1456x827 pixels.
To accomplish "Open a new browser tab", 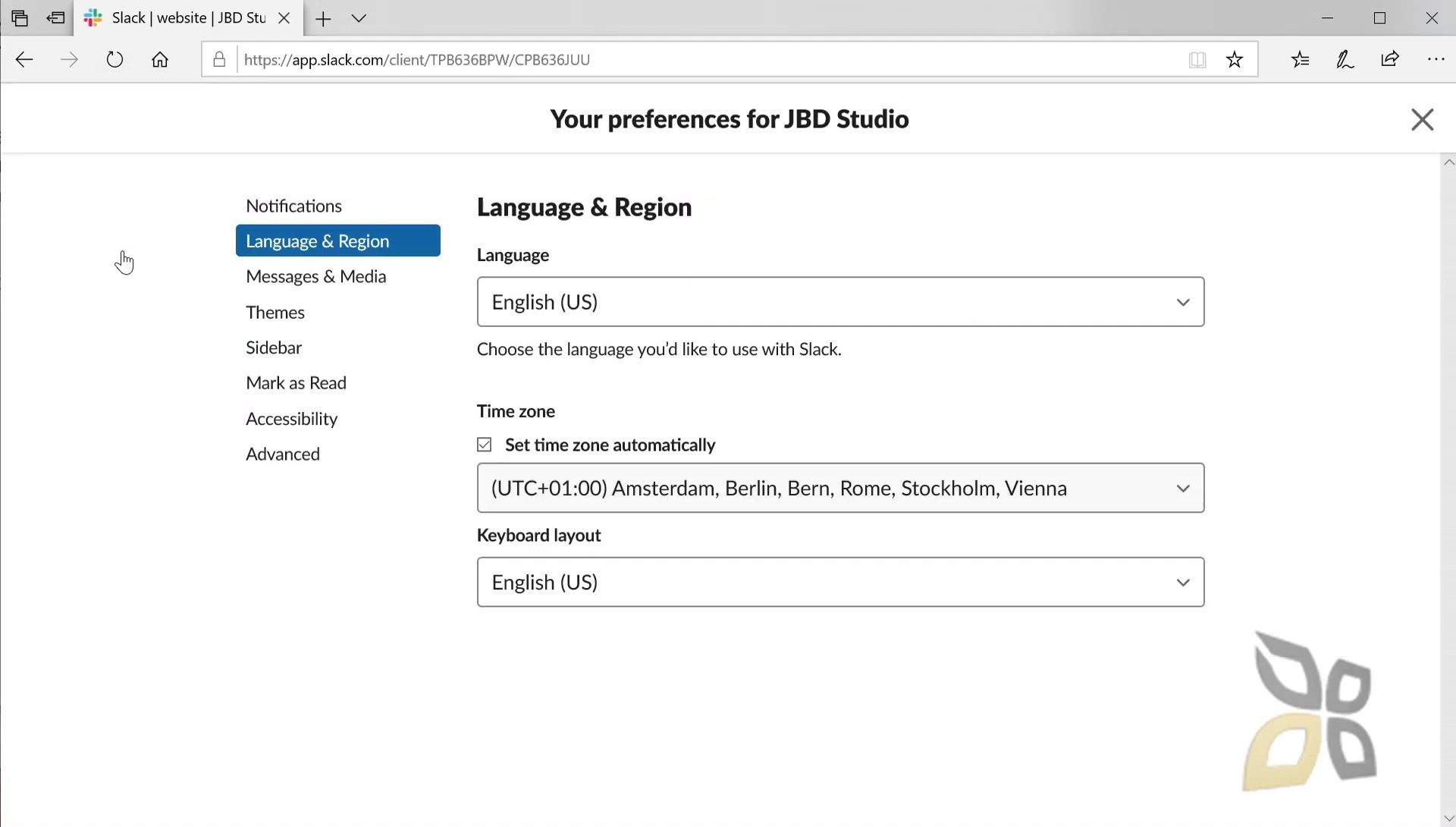I will [323, 19].
